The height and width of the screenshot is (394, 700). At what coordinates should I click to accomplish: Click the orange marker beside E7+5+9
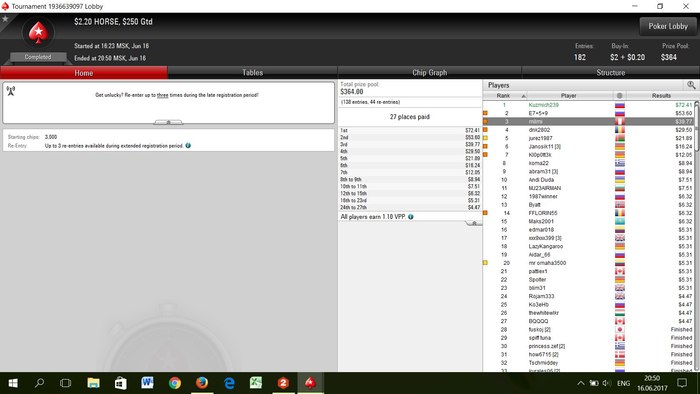(485, 113)
